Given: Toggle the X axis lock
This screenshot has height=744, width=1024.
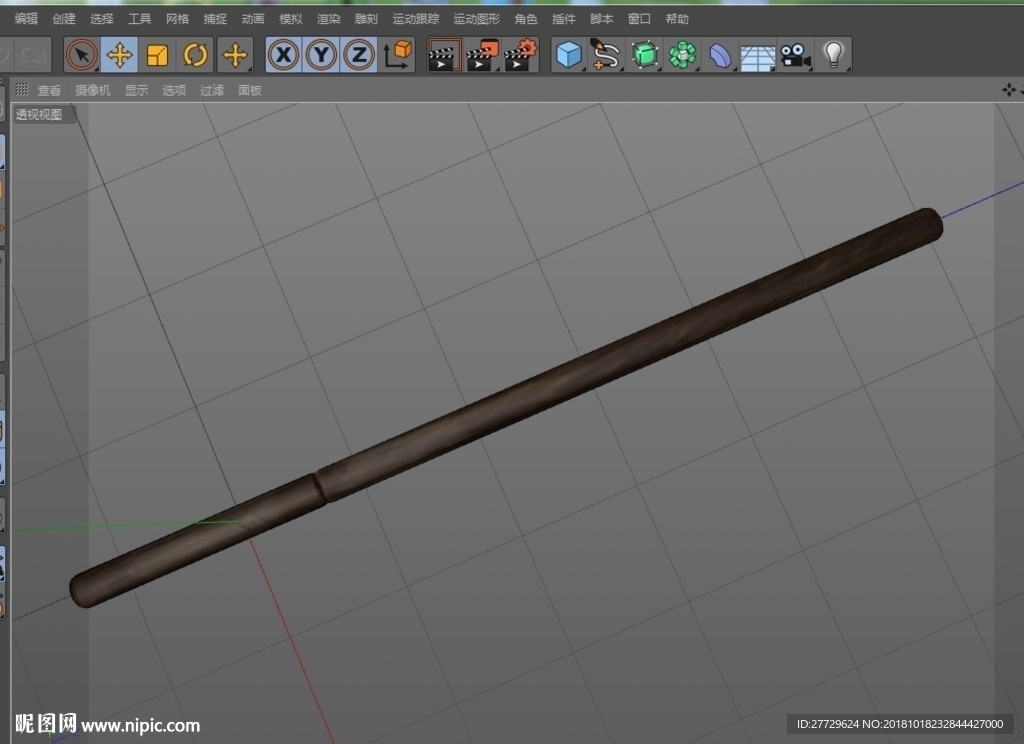Looking at the screenshot, I should [x=283, y=55].
